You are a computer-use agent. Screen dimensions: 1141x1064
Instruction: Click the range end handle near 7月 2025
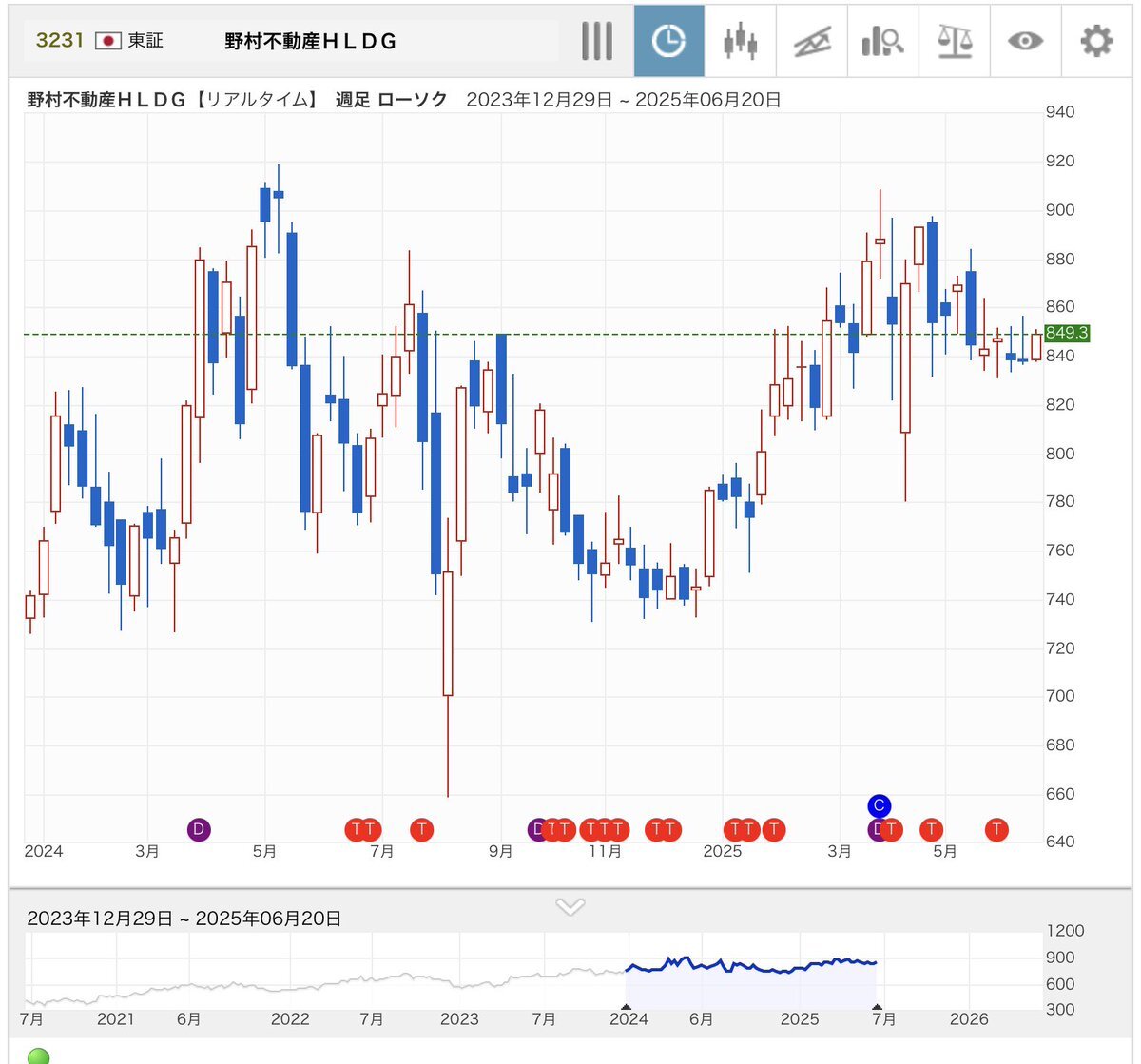pyautogui.click(x=878, y=1005)
